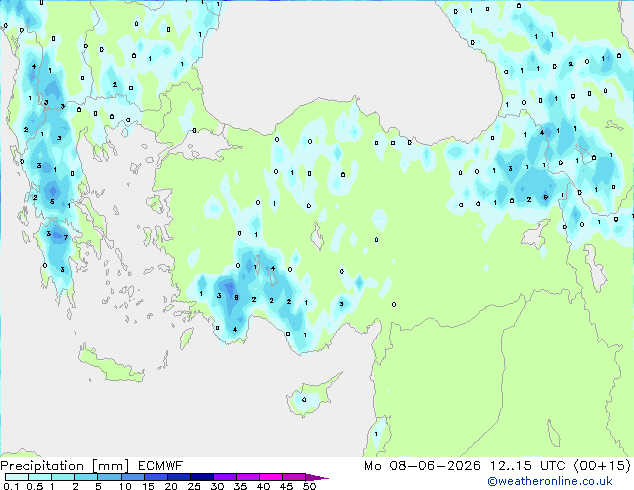Image resolution: width=634 pixels, height=490 pixels.
Task: Click the 'ECMWF' model label
Action: click(x=161, y=466)
